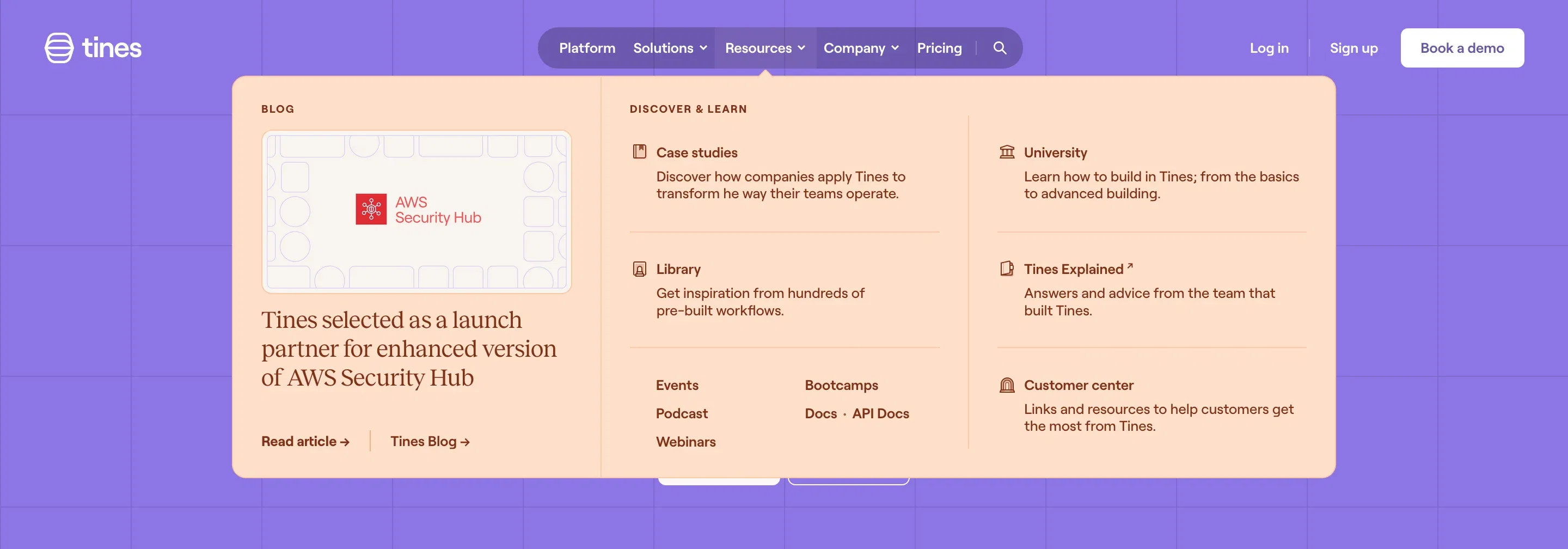The width and height of the screenshot is (1568, 549).
Task: Open the Platform menu item
Action: click(587, 48)
